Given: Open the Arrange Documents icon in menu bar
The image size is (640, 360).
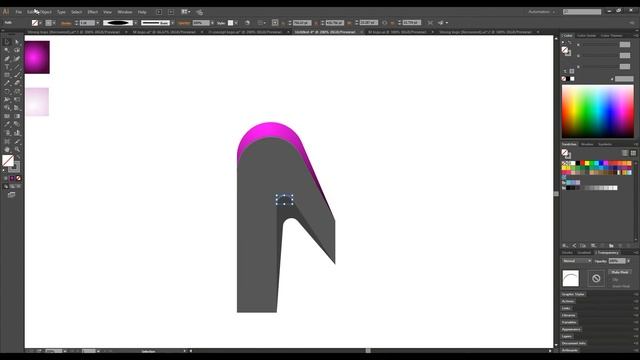Looking at the screenshot, I should point(186,12).
